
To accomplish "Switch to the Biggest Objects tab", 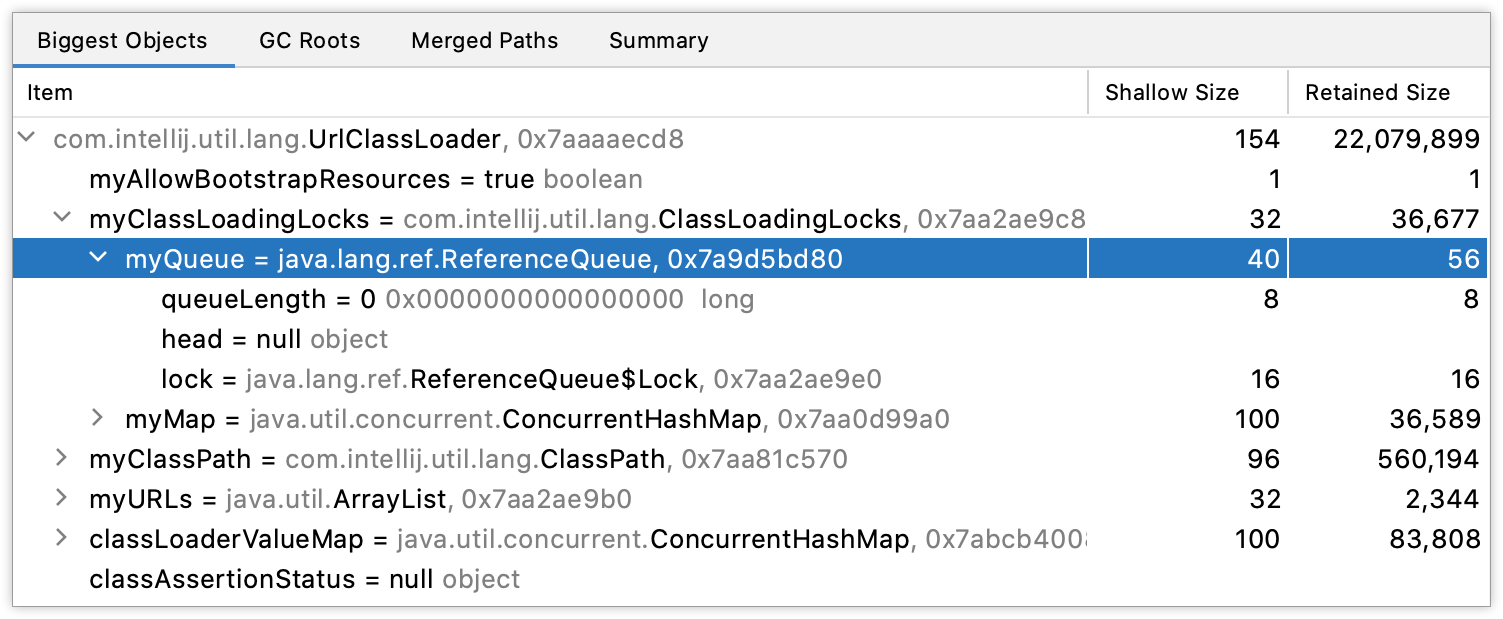I will click(121, 40).
